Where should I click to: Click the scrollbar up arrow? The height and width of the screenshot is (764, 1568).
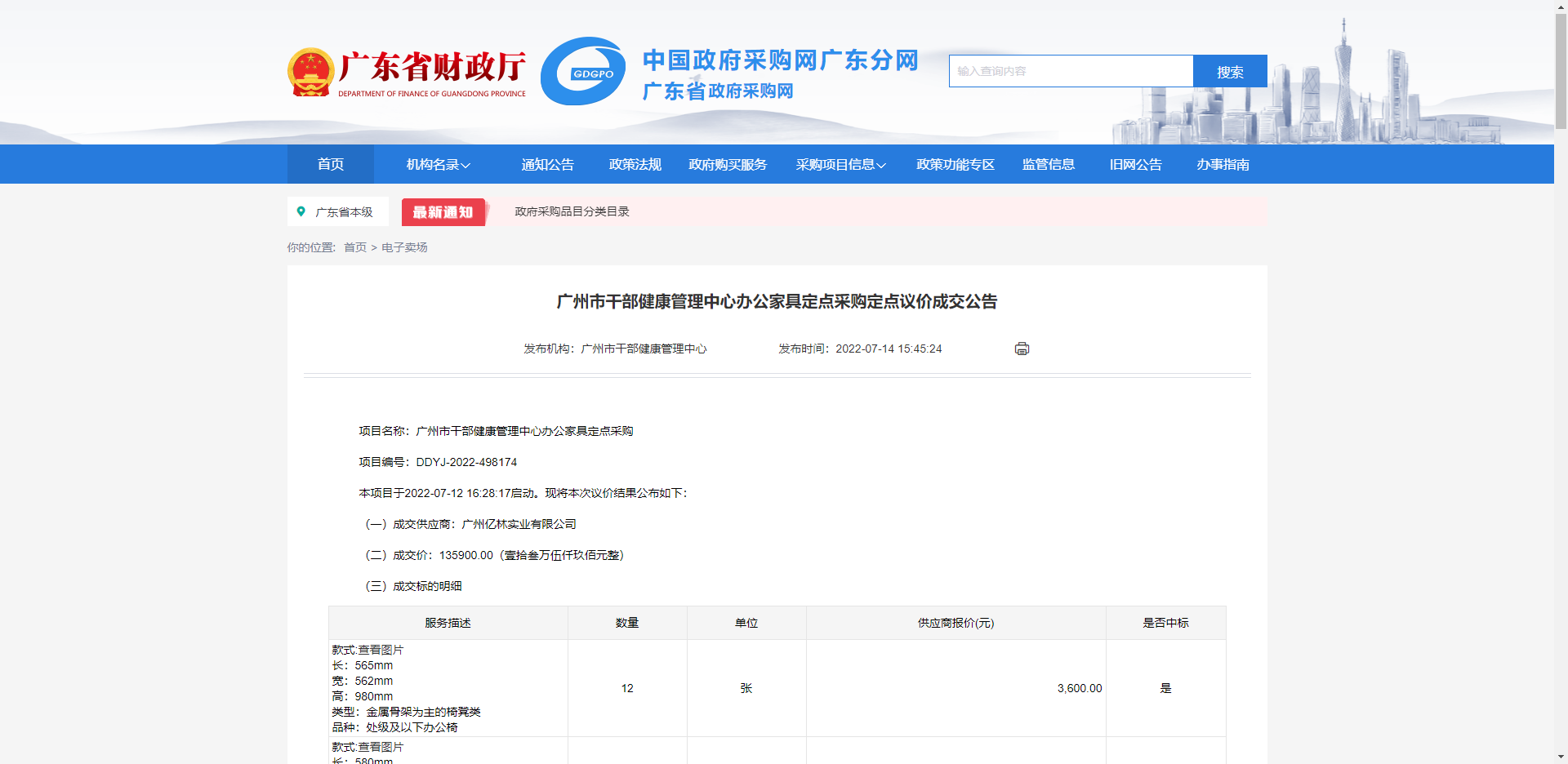pyautogui.click(x=1561, y=7)
